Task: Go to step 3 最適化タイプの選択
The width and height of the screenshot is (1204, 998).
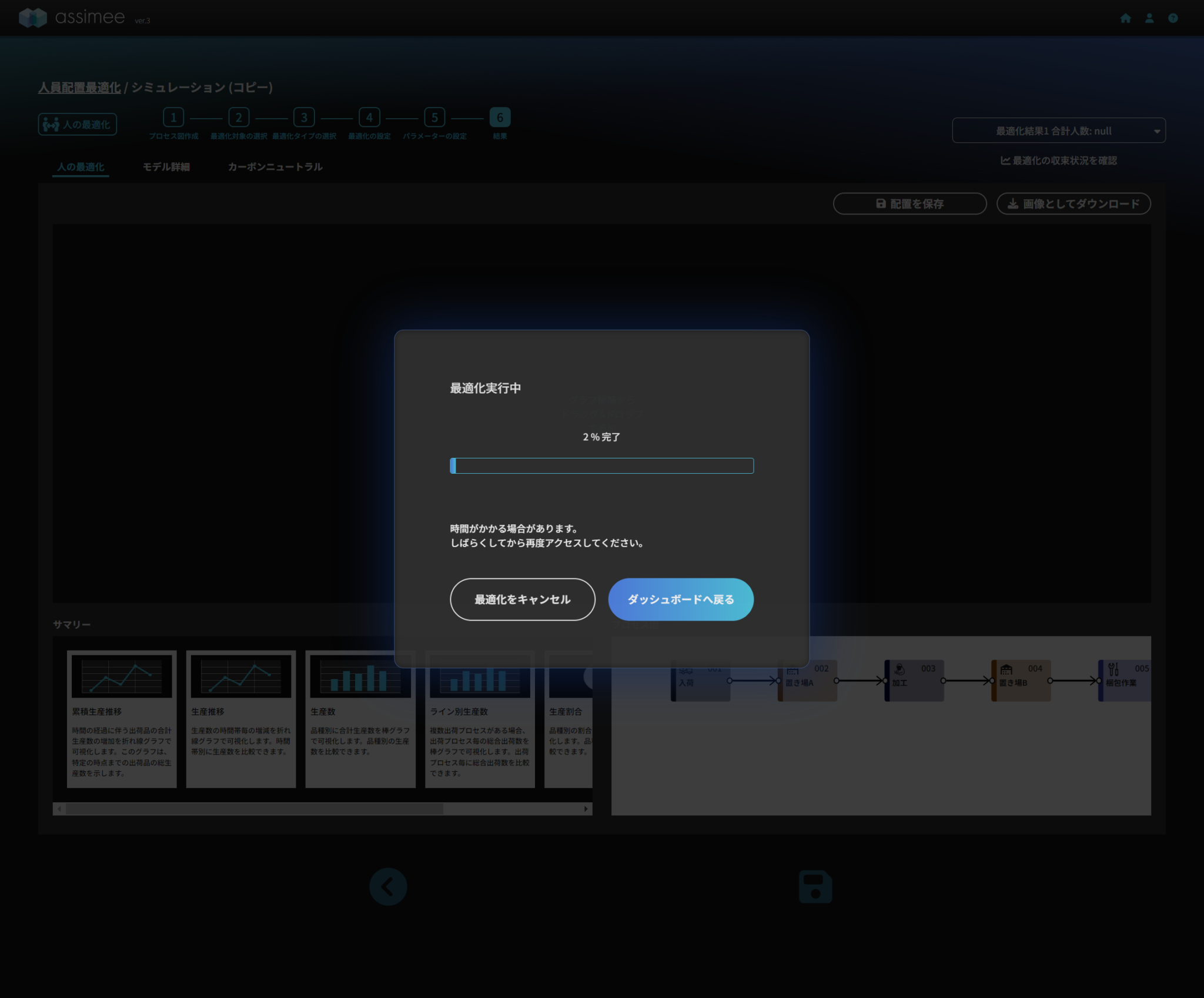Action: click(x=304, y=118)
